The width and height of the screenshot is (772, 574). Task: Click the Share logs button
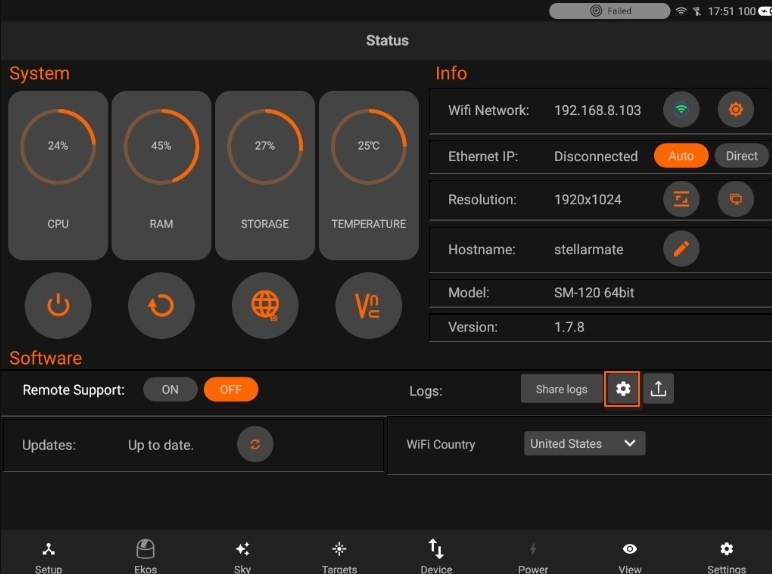[x=562, y=389]
